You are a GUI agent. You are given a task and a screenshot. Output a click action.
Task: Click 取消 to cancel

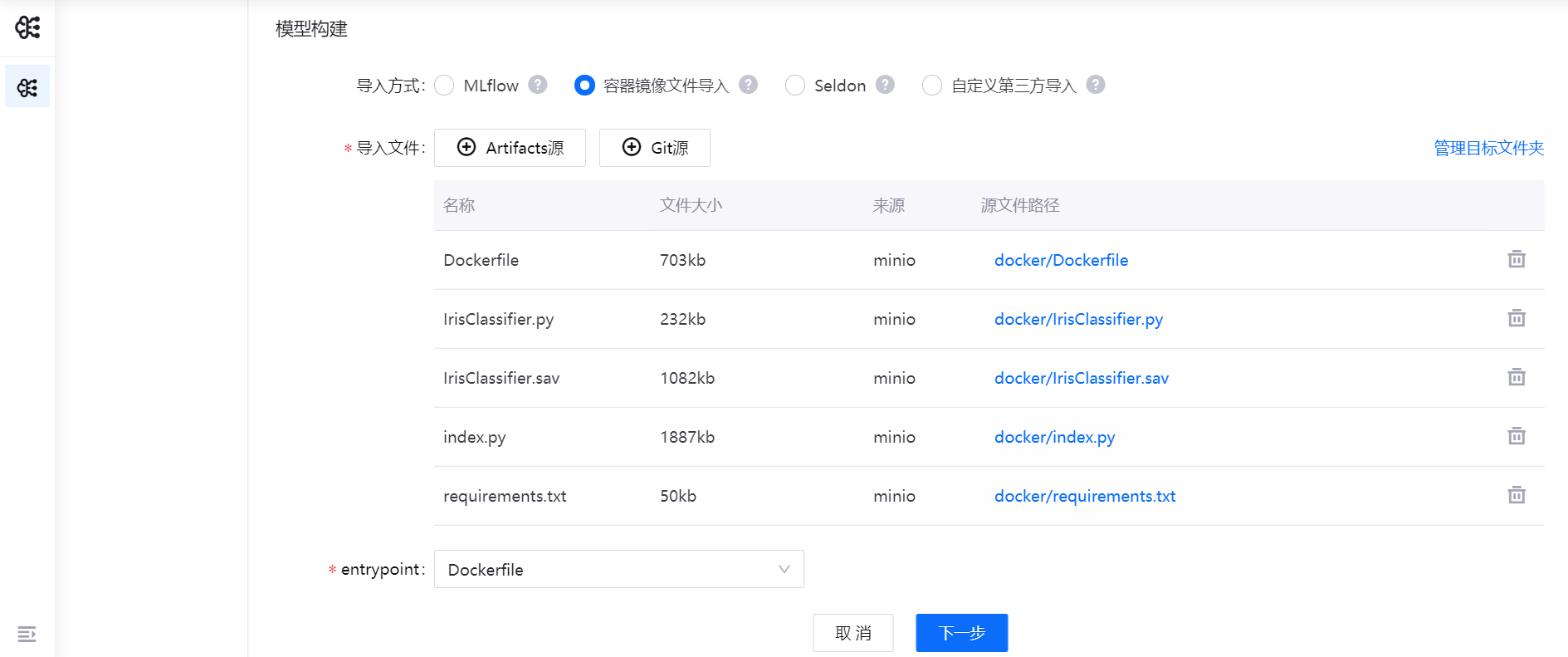pos(853,633)
